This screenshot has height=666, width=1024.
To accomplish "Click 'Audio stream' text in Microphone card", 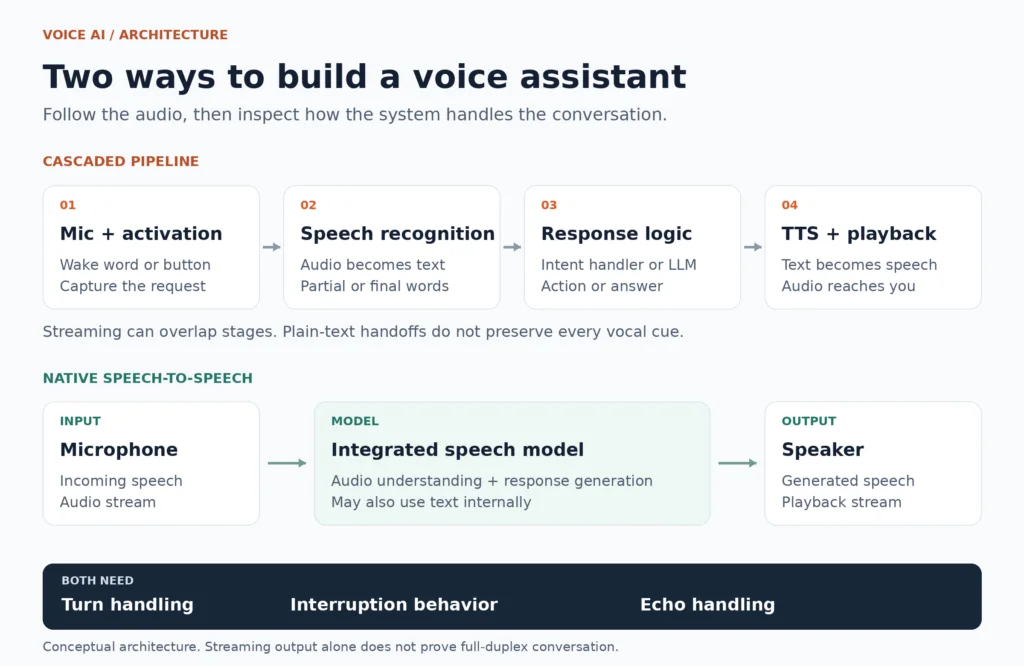I will tap(108, 502).
